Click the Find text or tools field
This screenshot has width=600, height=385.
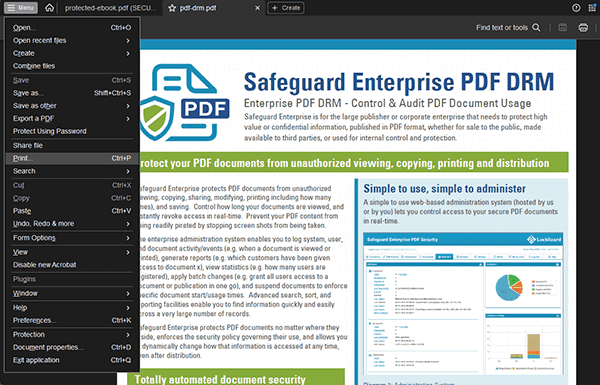tap(508, 28)
